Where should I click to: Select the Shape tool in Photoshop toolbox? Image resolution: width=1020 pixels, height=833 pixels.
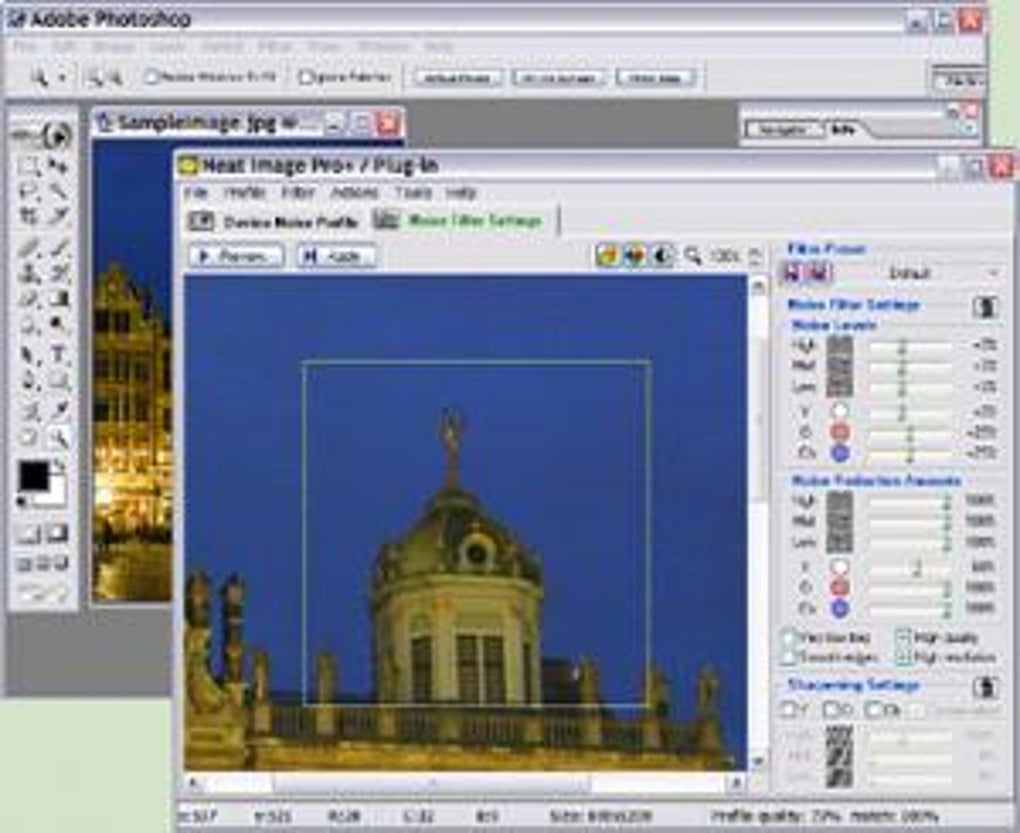[x=59, y=380]
